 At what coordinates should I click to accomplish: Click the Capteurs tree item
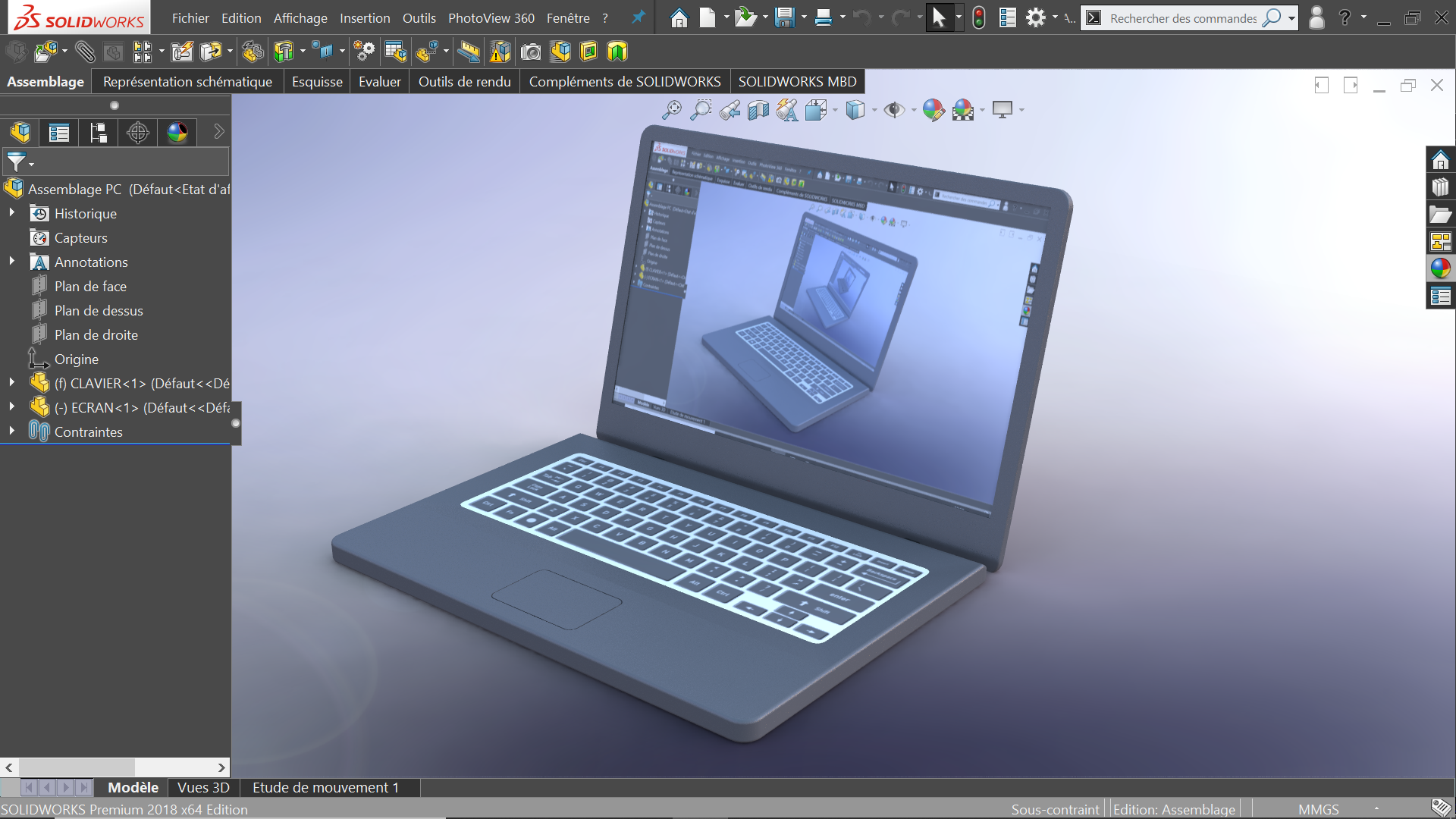(81, 237)
